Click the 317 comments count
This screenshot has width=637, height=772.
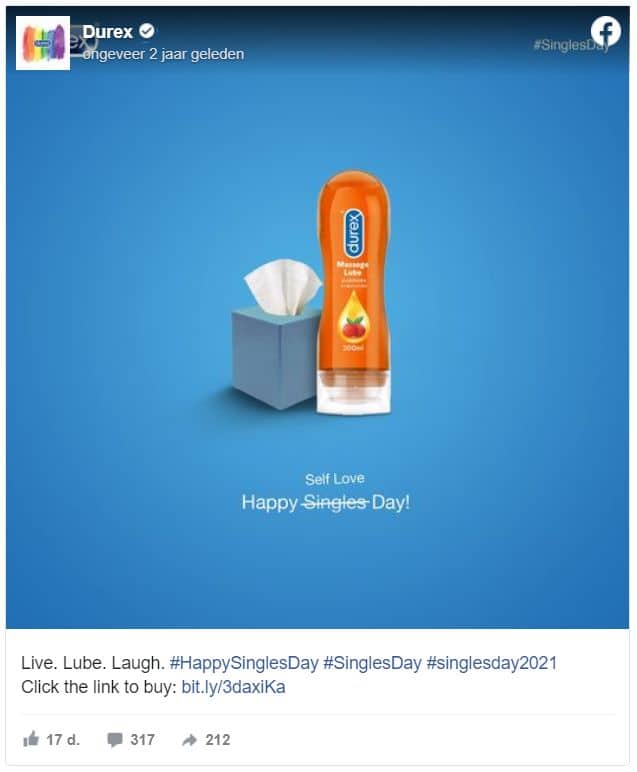142,740
